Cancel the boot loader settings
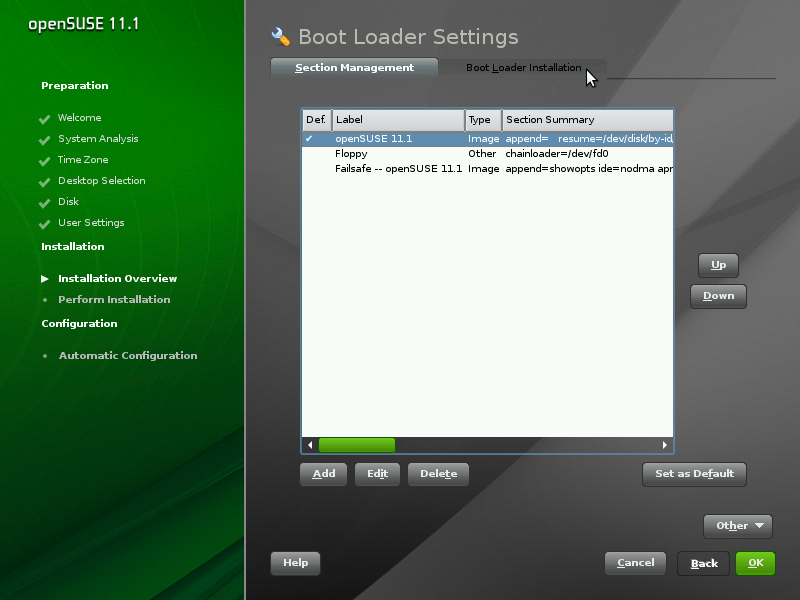The image size is (800, 600). (635, 563)
